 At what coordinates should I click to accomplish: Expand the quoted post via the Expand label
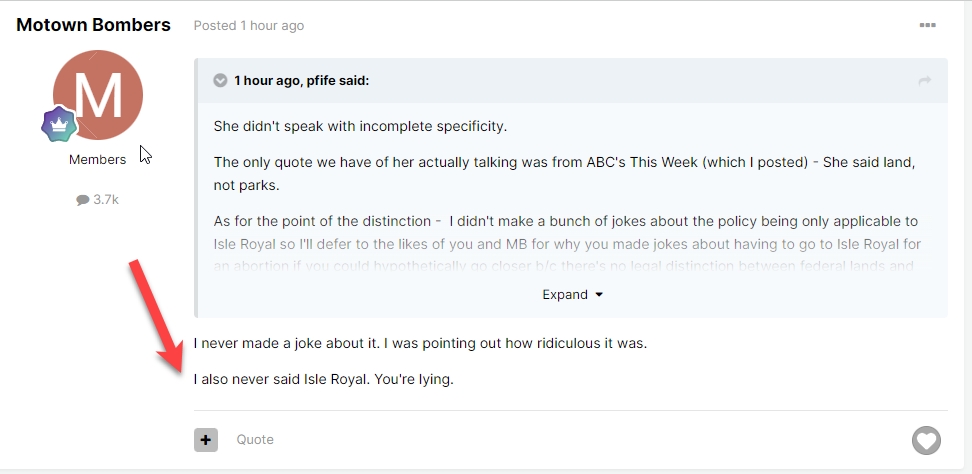(x=565, y=295)
